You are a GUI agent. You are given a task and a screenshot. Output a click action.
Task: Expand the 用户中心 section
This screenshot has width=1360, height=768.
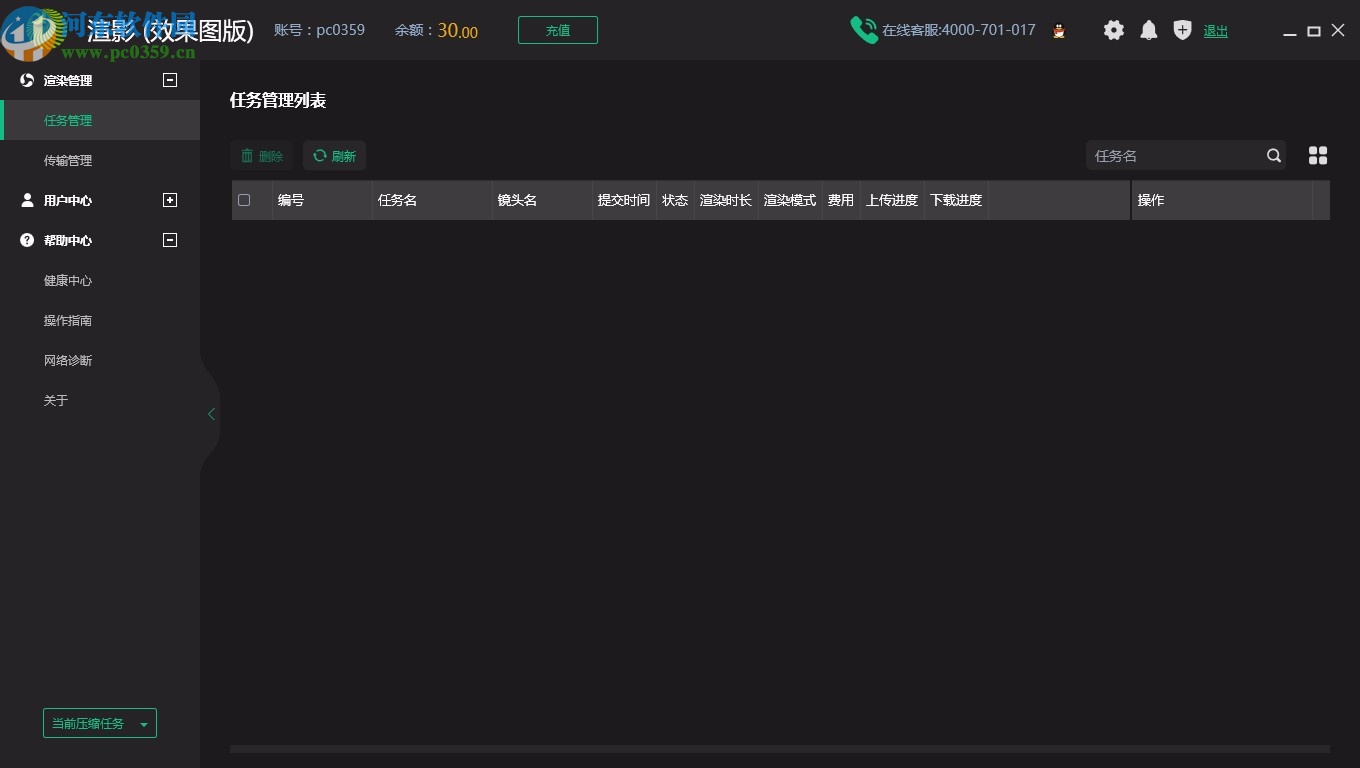(x=170, y=200)
